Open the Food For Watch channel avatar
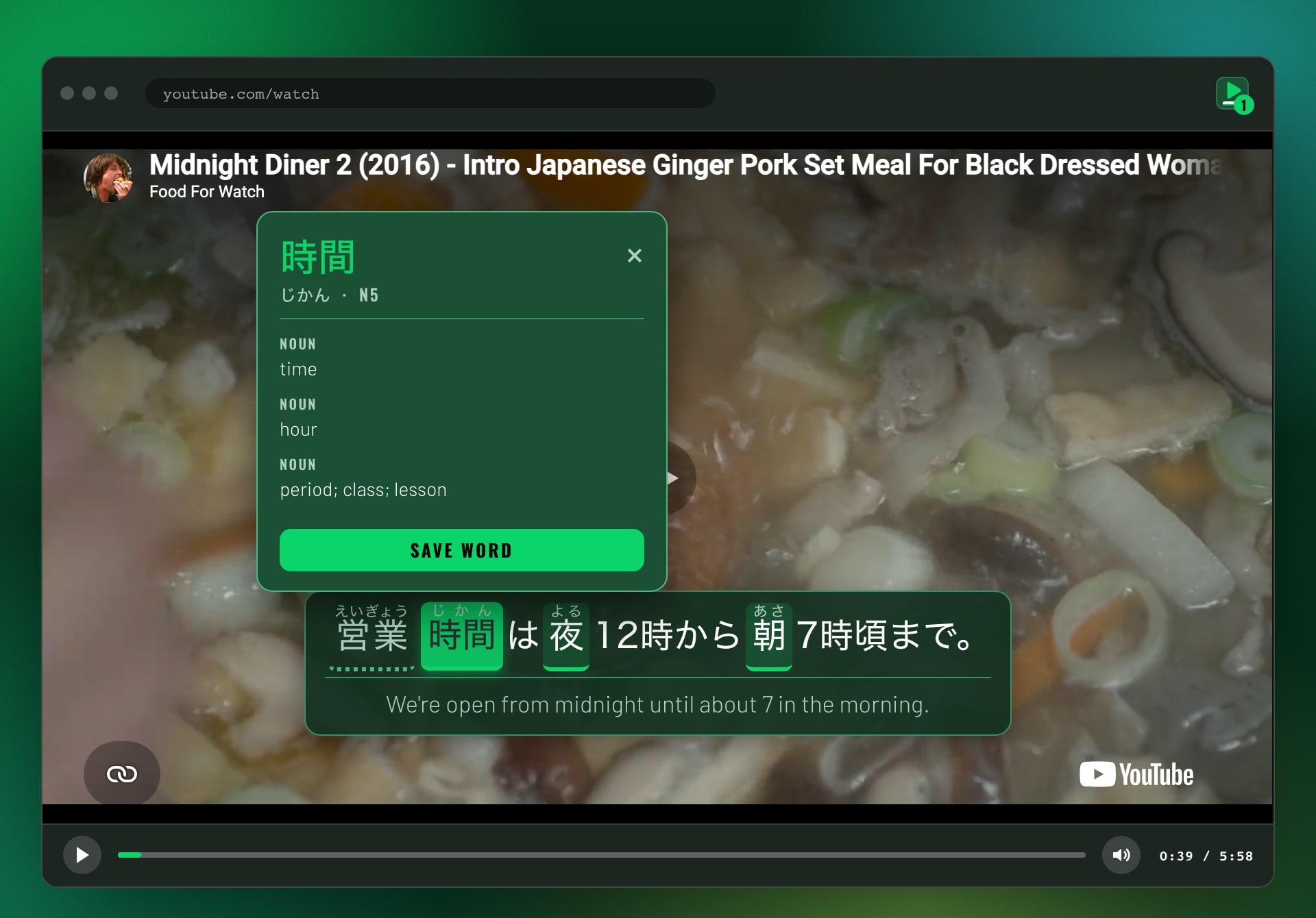The width and height of the screenshot is (1316, 918). [108, 177]
